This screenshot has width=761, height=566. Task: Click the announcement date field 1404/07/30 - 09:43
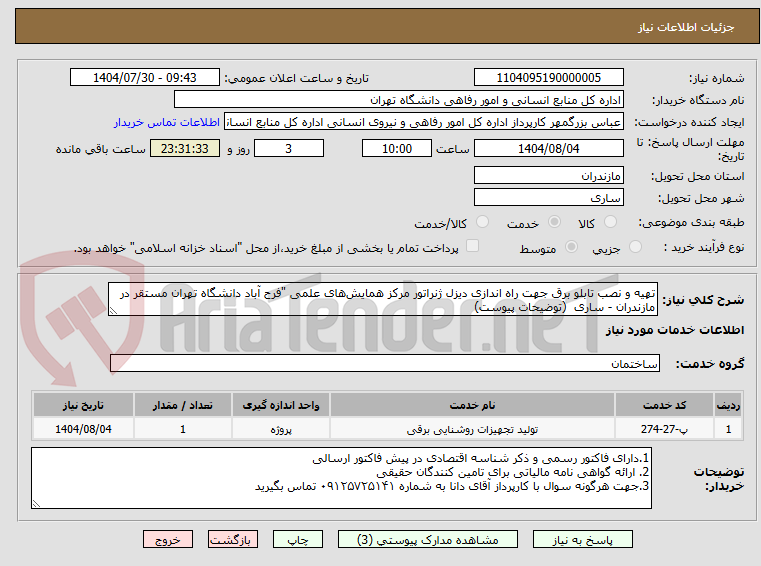tap(145, 78)
